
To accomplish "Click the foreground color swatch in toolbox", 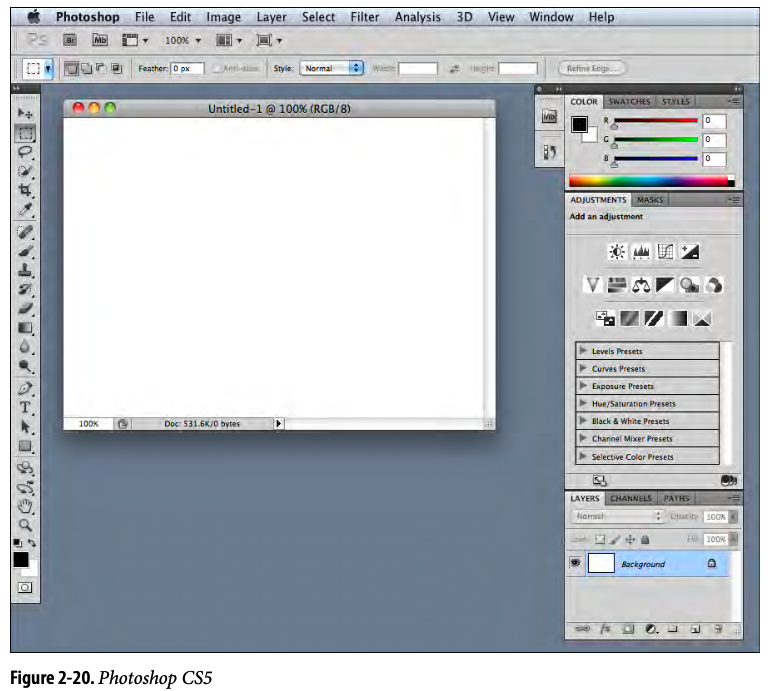I will tap(21, 559).
